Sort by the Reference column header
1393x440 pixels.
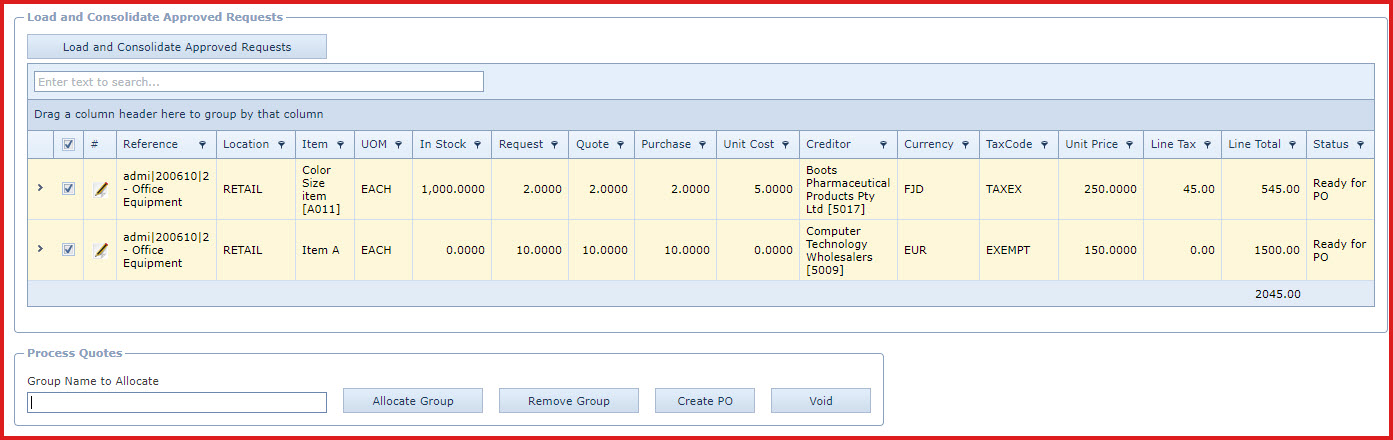[150, 145]
